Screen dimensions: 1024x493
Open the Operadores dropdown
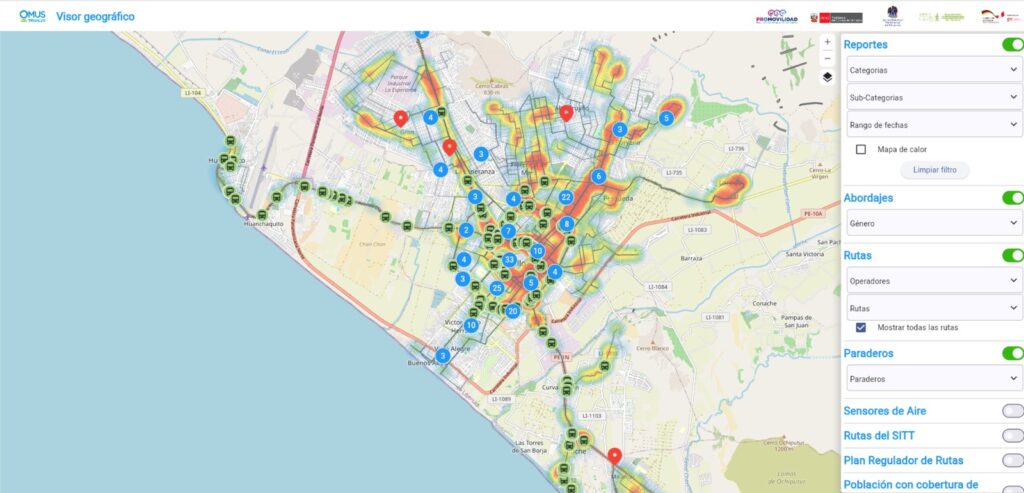(x=931, y=281)
